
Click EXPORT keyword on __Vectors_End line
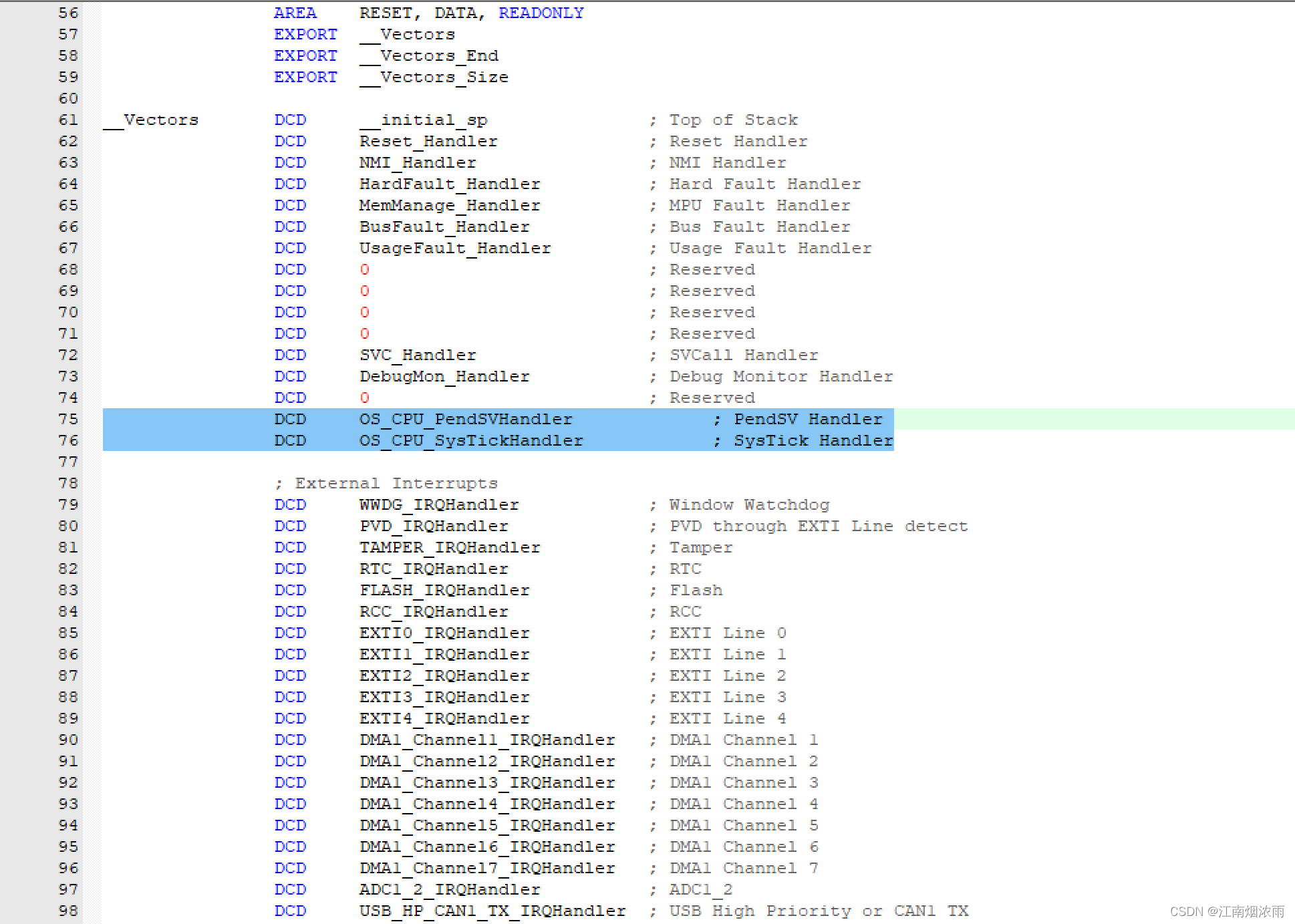pos(305,55)
